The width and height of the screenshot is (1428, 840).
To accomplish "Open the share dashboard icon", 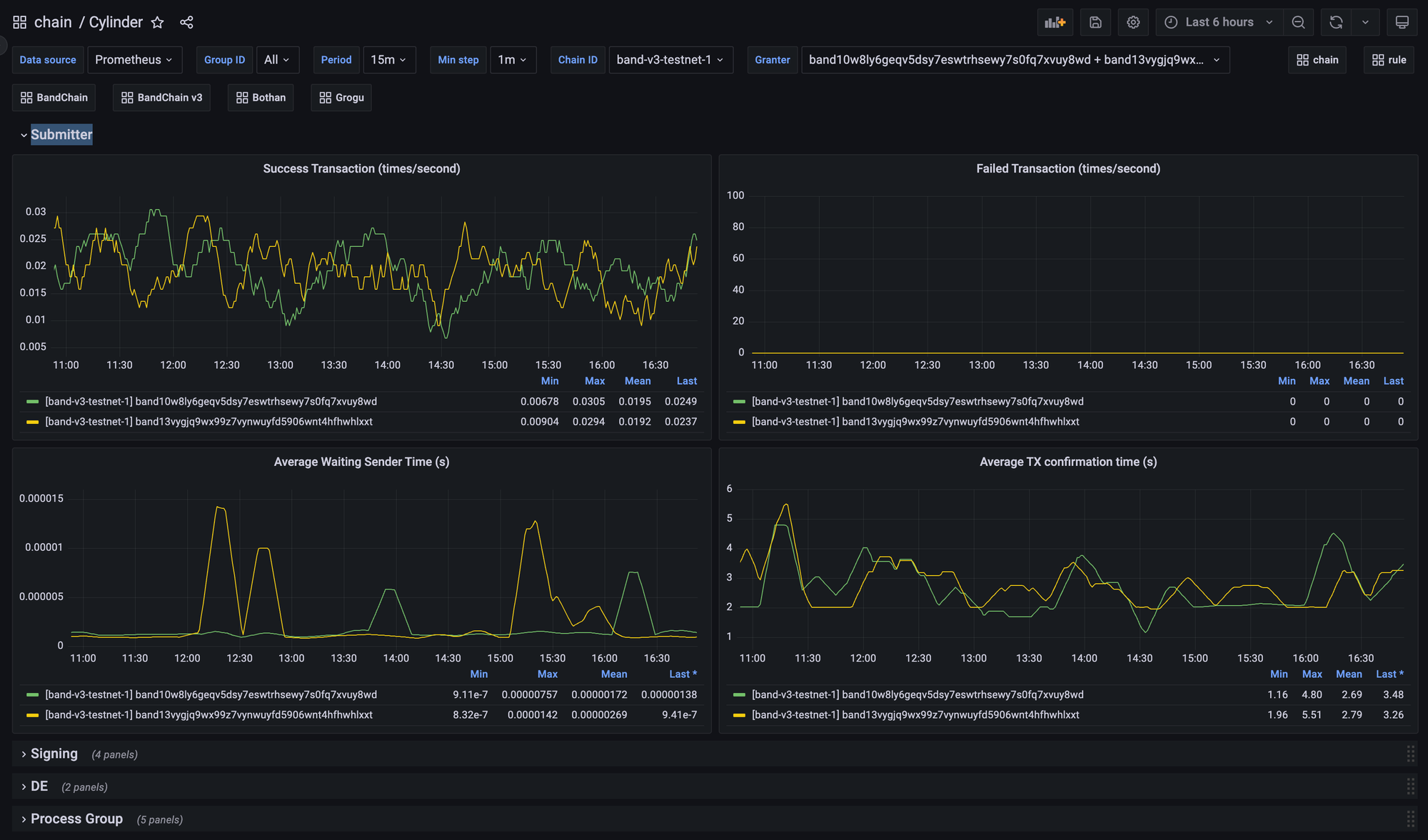I will [186, 22].
